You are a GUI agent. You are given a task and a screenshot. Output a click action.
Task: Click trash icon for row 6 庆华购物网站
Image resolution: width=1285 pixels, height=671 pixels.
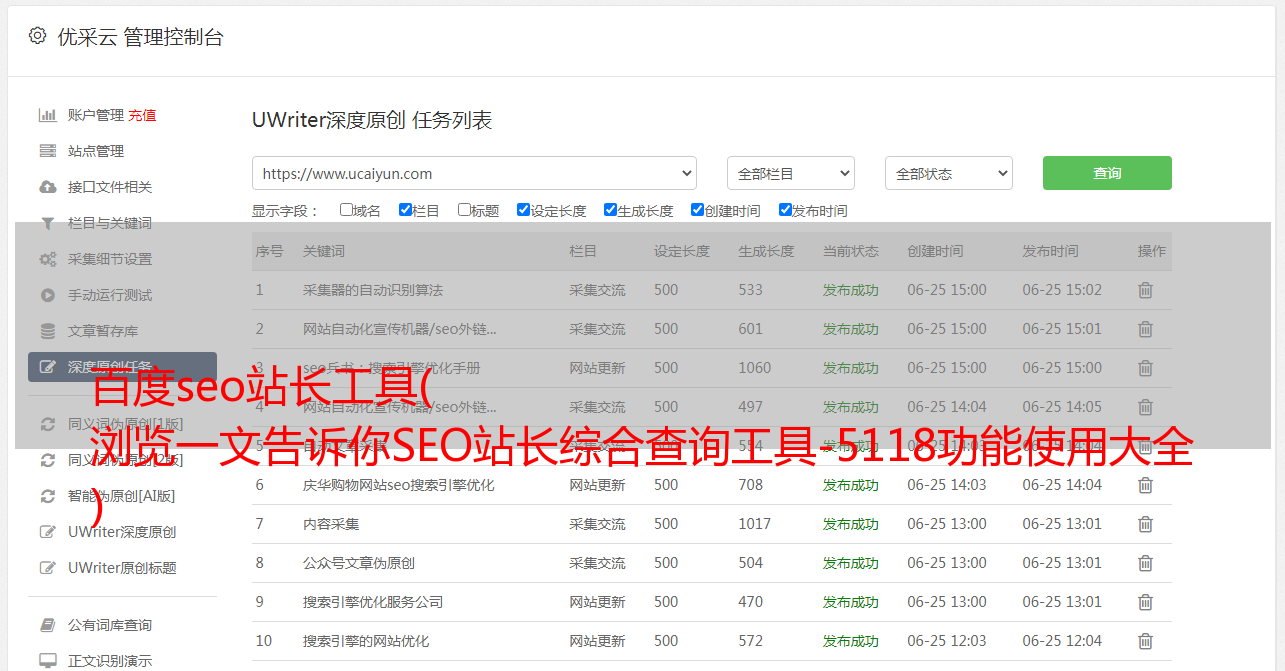click(1145, 485)
